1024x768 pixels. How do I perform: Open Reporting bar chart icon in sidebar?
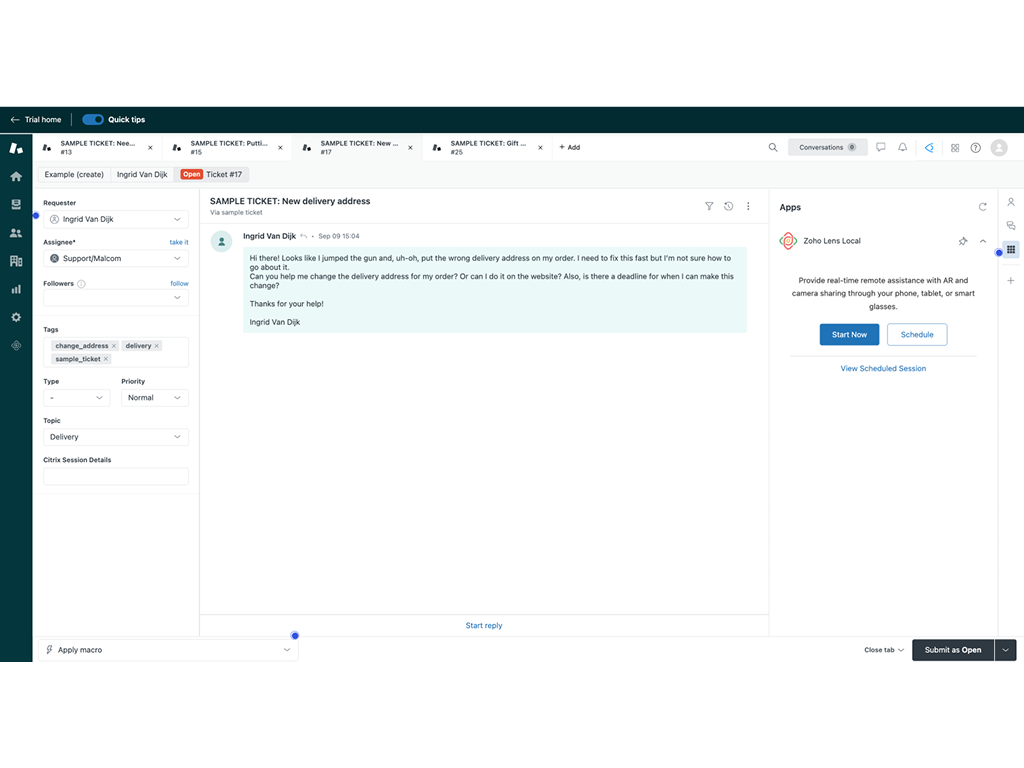[x=16, y=289]
